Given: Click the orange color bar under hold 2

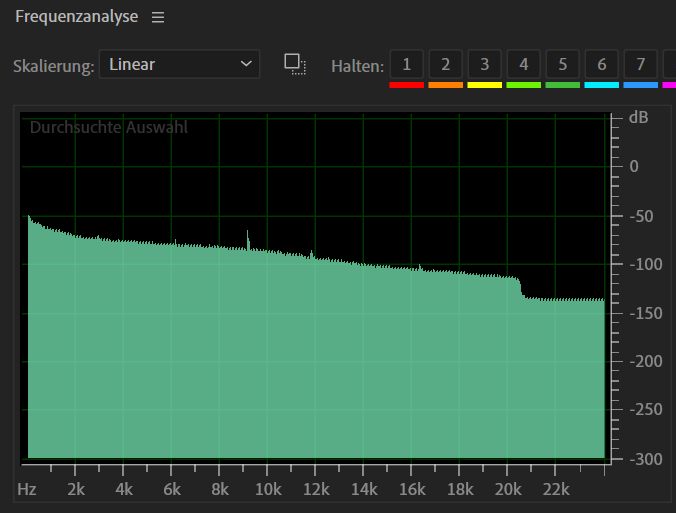Looking at the screenshot, I should [x=445, y=85].
